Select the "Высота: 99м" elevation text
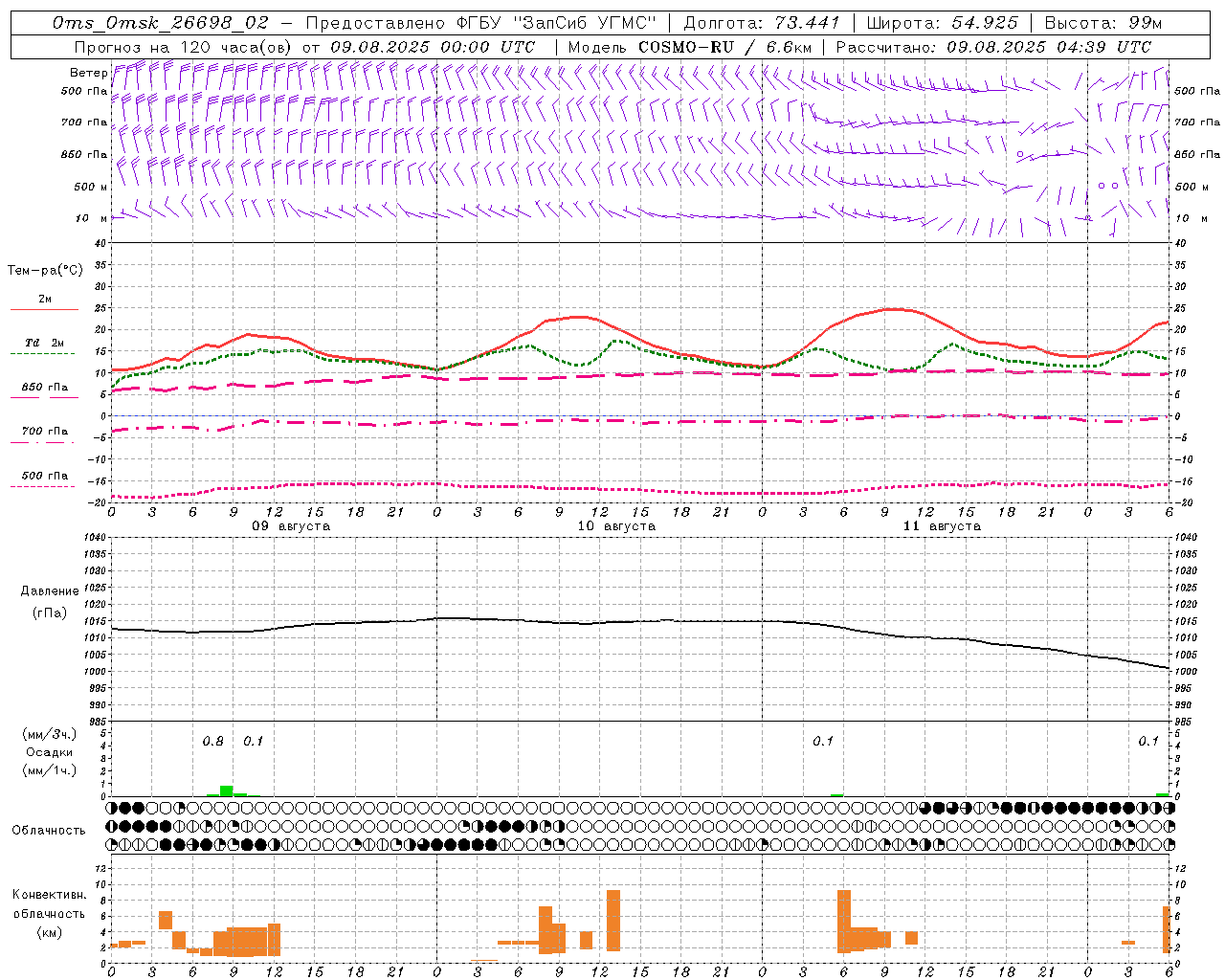1225x980 pixels. [x=1103, y=23]
